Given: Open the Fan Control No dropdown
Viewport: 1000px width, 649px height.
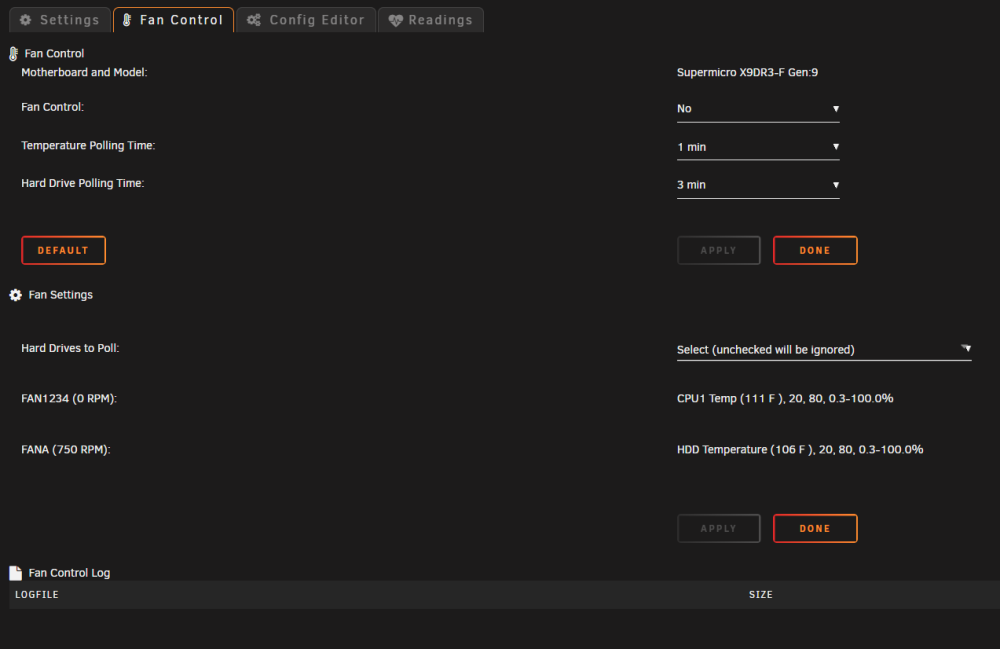Looking at the screenshot, I should coord(758,109).
